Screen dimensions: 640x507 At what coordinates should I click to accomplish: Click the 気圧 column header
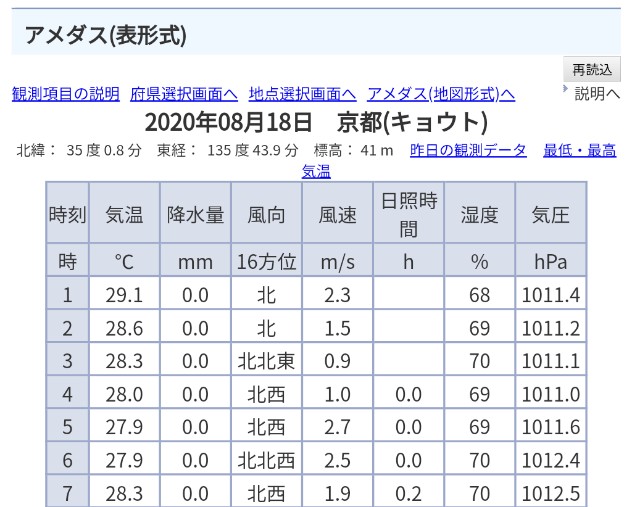[x=551, y=213]
